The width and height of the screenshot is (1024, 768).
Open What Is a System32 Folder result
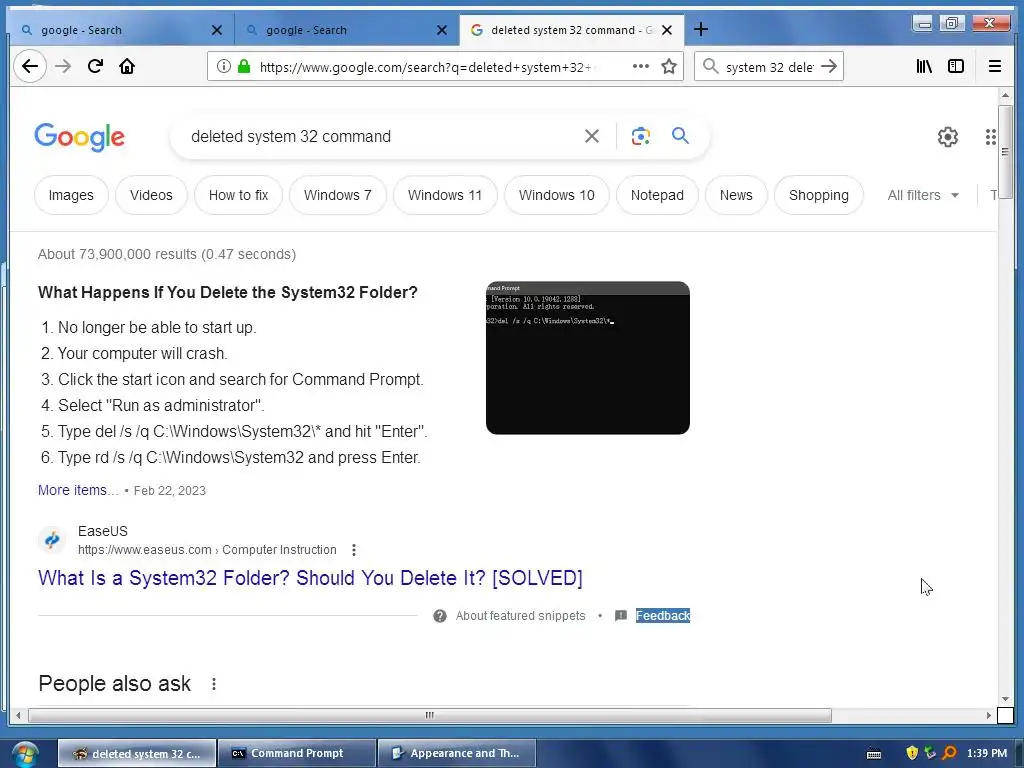pyautogui.click(x=310, y=578)
